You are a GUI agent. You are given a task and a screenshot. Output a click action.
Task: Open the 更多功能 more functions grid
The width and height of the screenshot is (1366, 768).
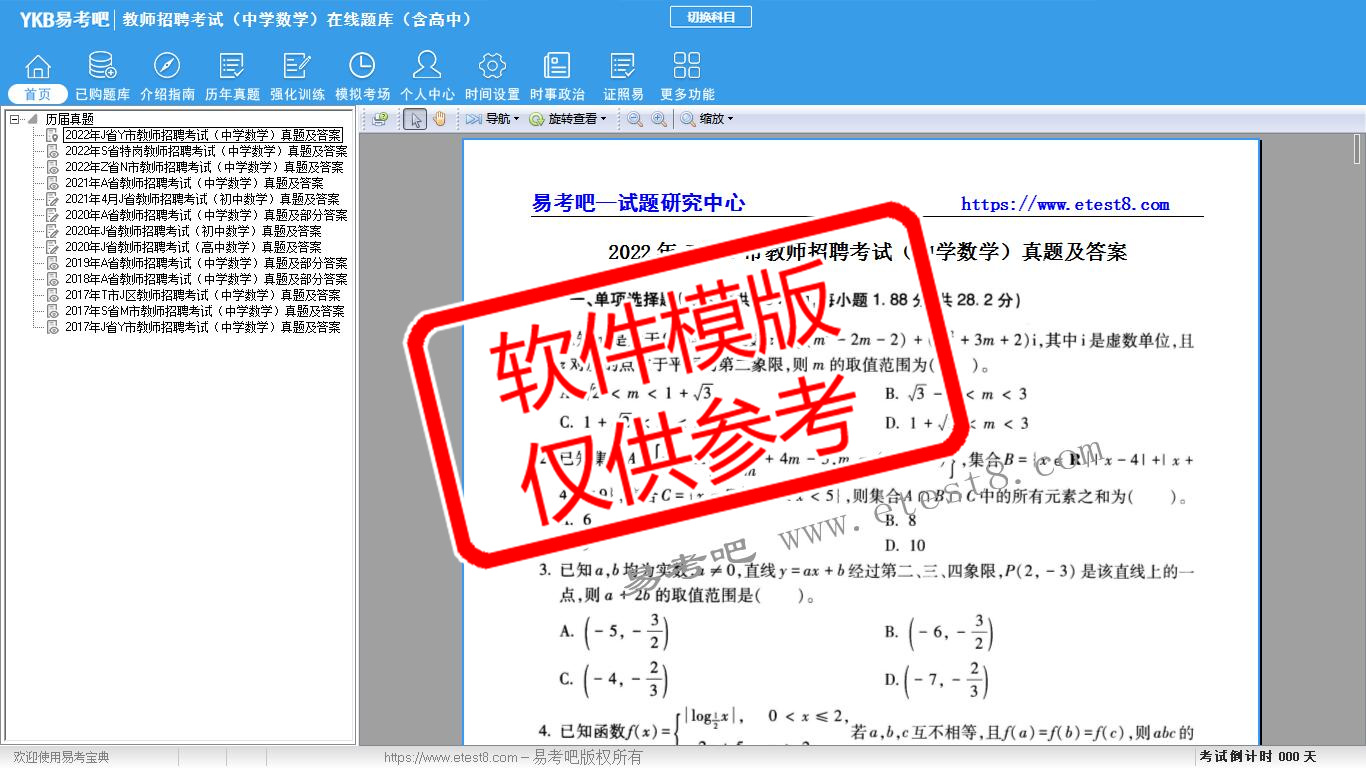point(687,76)
